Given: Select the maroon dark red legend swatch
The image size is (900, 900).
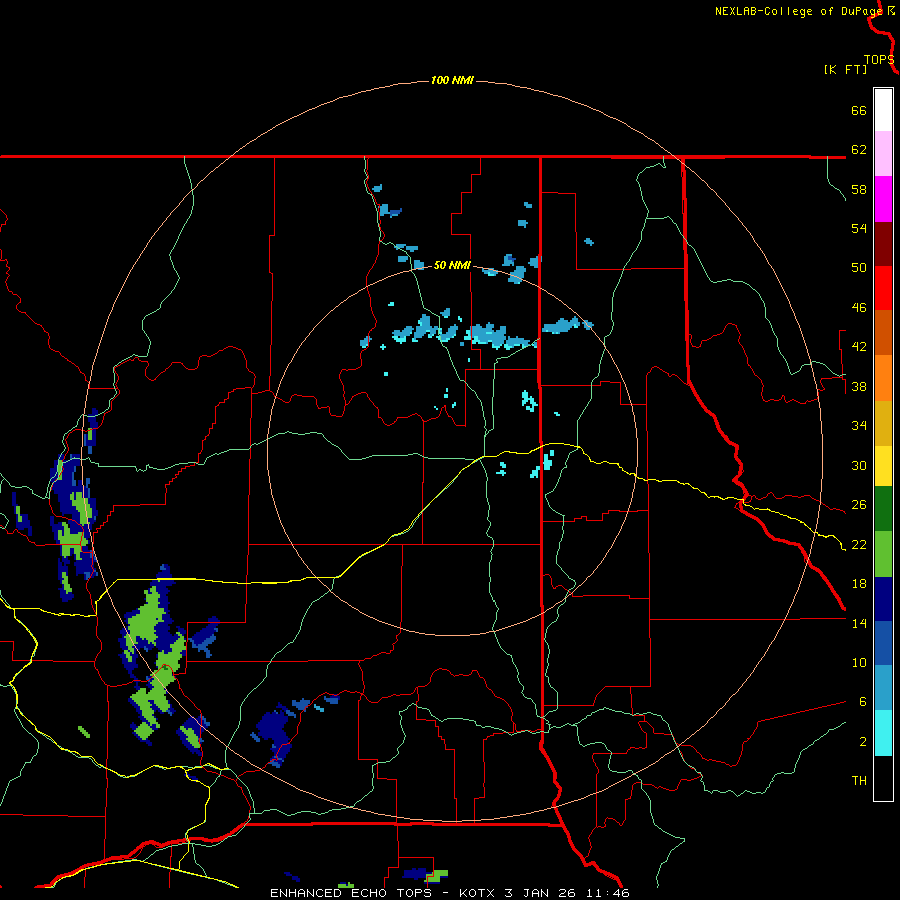Looking at the screenshot, I should 883,244.
